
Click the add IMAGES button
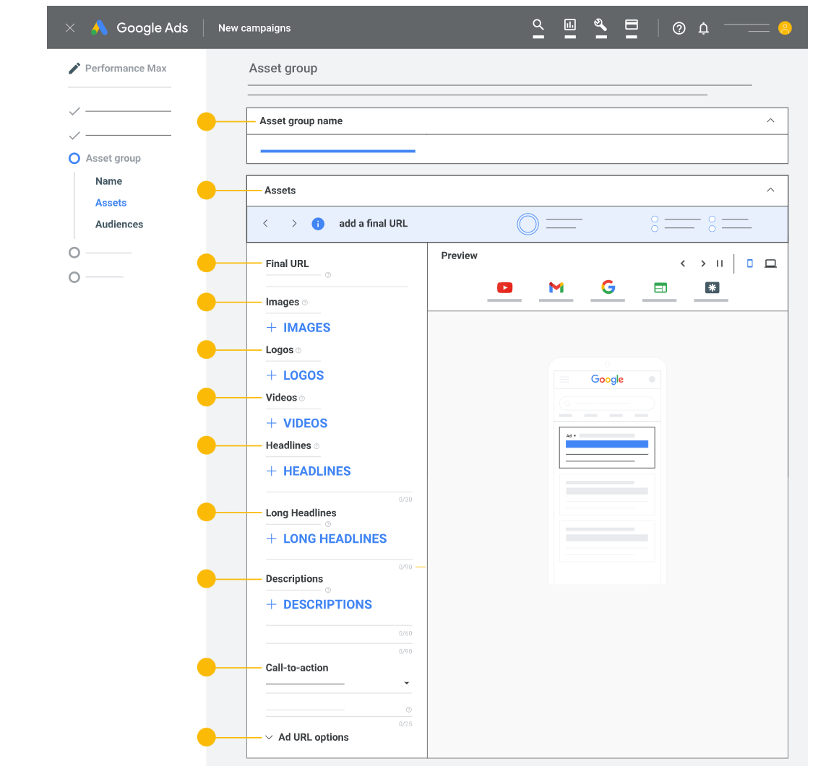coord(298,328)
